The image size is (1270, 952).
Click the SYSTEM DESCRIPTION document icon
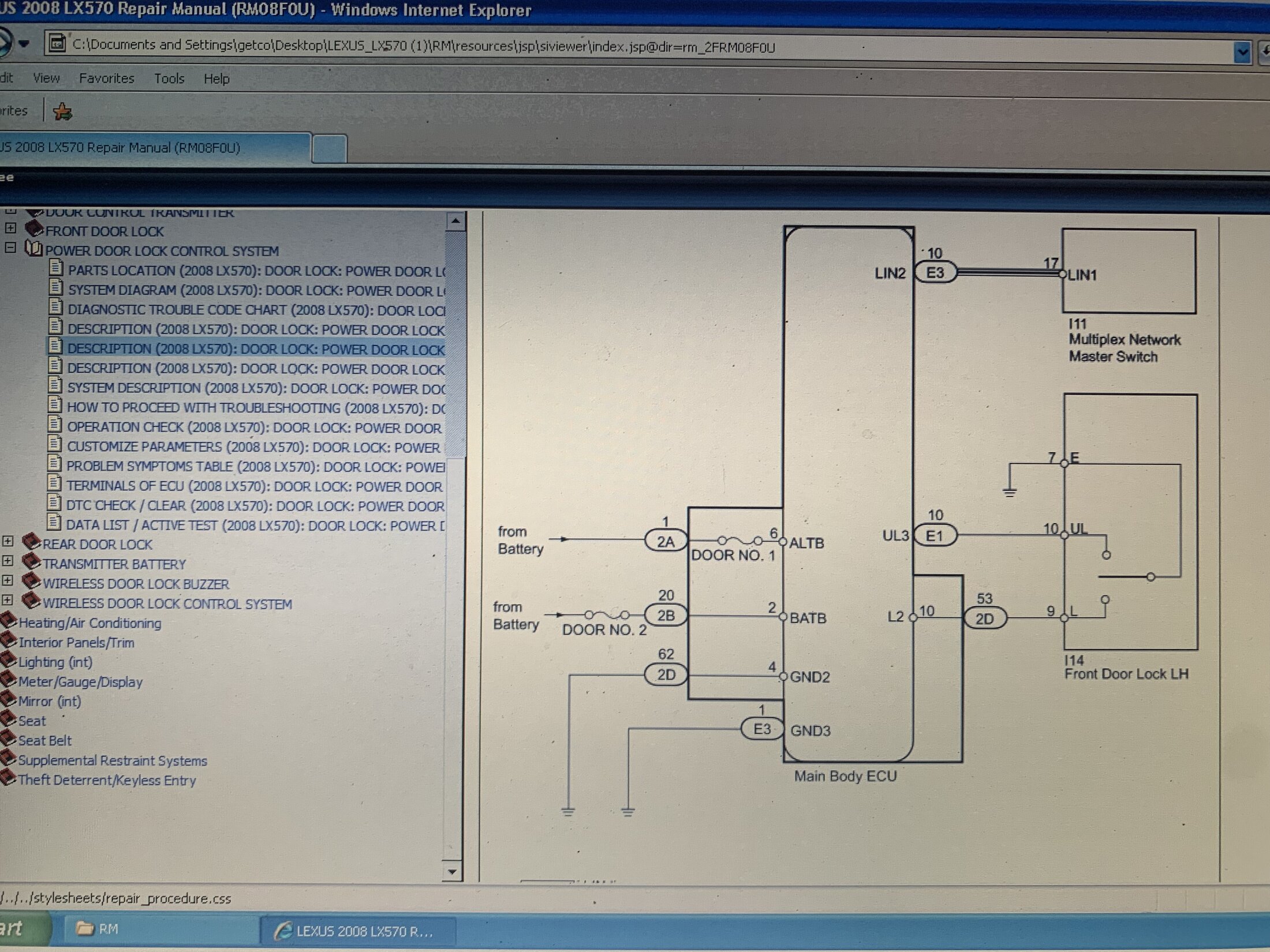pyautogui.click(x=55, y=385)
